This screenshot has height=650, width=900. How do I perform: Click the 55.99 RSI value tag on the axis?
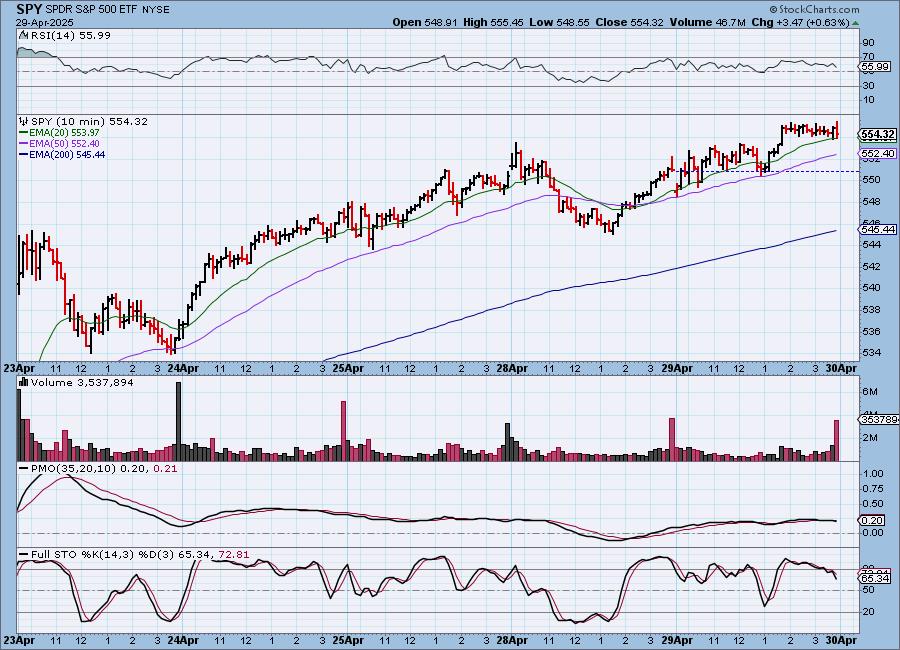876,67
